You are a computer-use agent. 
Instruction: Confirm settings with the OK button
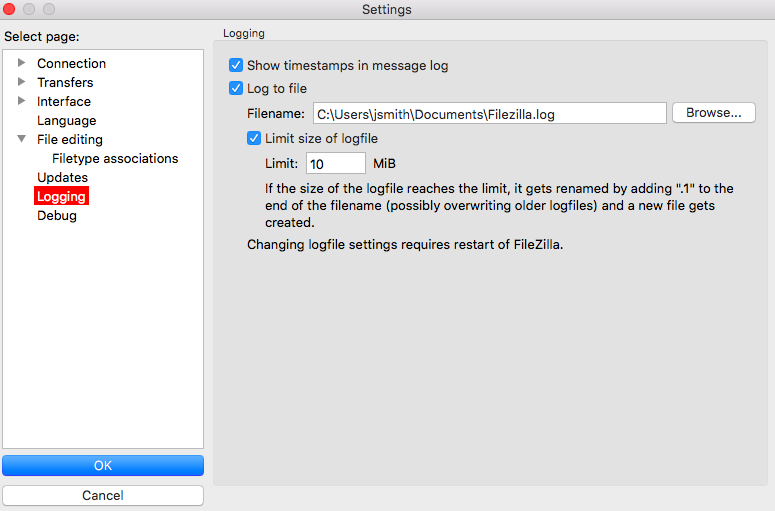coord(103,466)
